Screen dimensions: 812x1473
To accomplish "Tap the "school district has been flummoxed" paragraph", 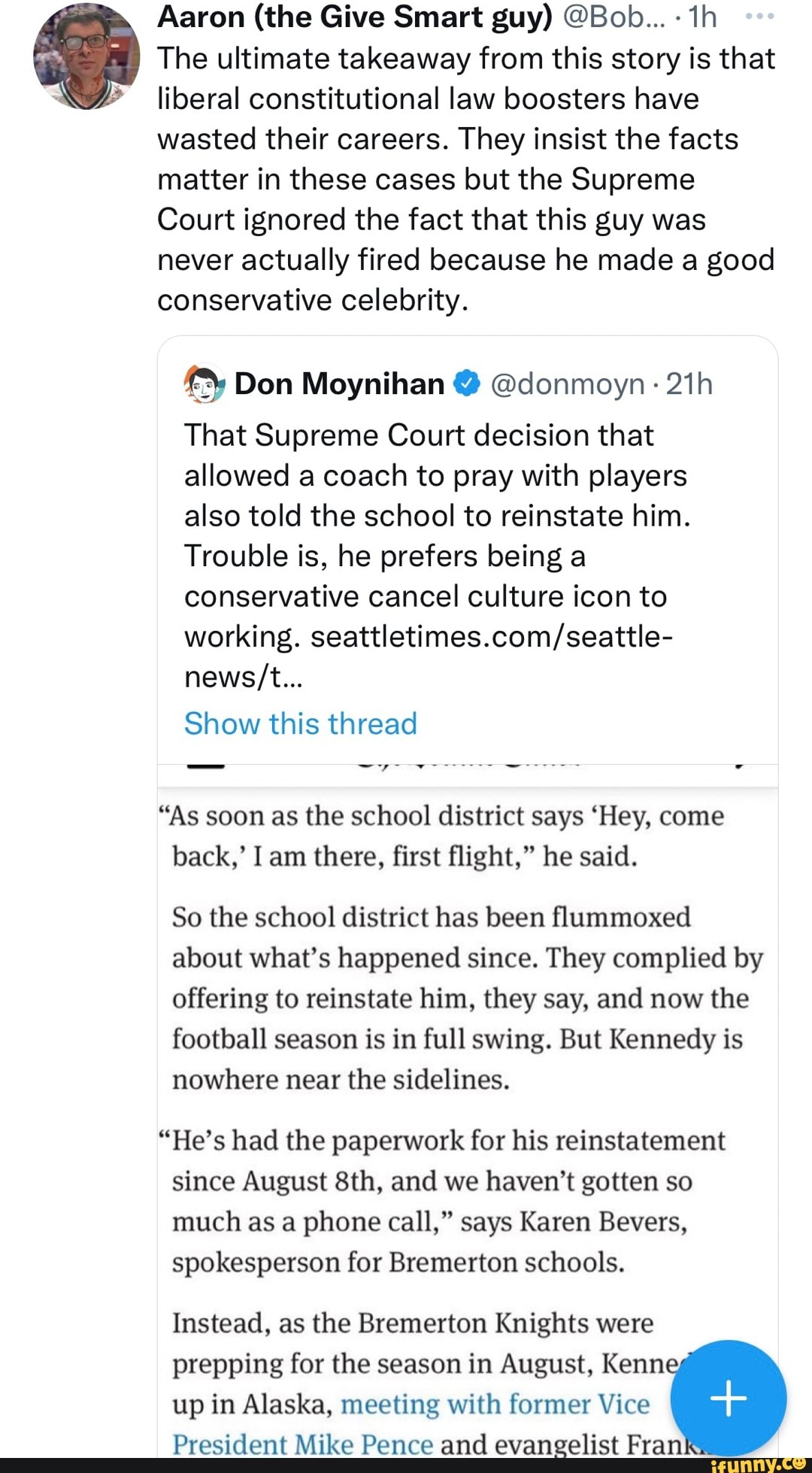I will (x=466, y=998).
